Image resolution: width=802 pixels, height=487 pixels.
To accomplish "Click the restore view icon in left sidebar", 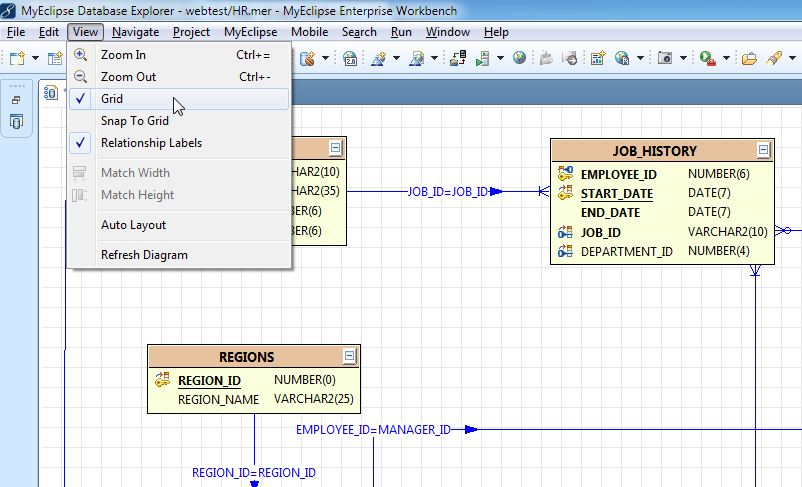I will [17, 100].
